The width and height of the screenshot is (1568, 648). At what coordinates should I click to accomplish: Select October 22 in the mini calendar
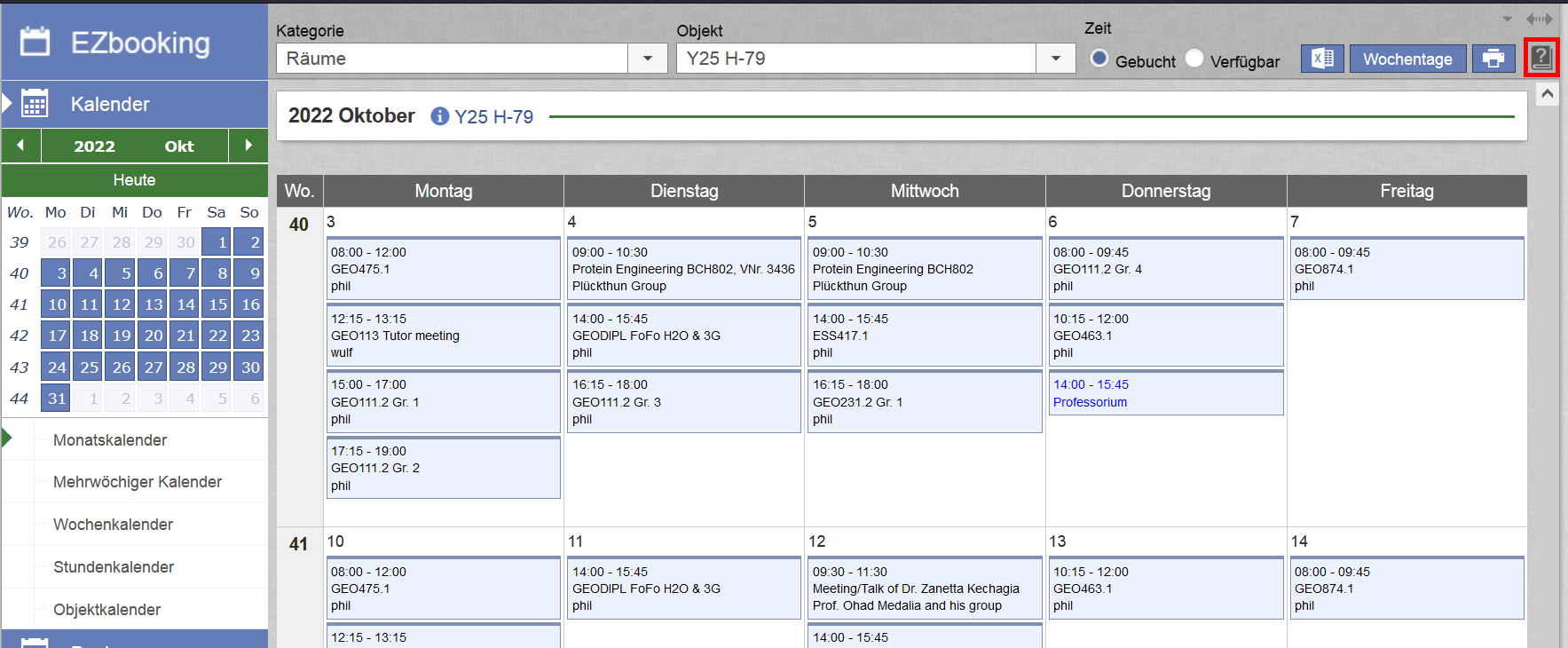[218, 336]
